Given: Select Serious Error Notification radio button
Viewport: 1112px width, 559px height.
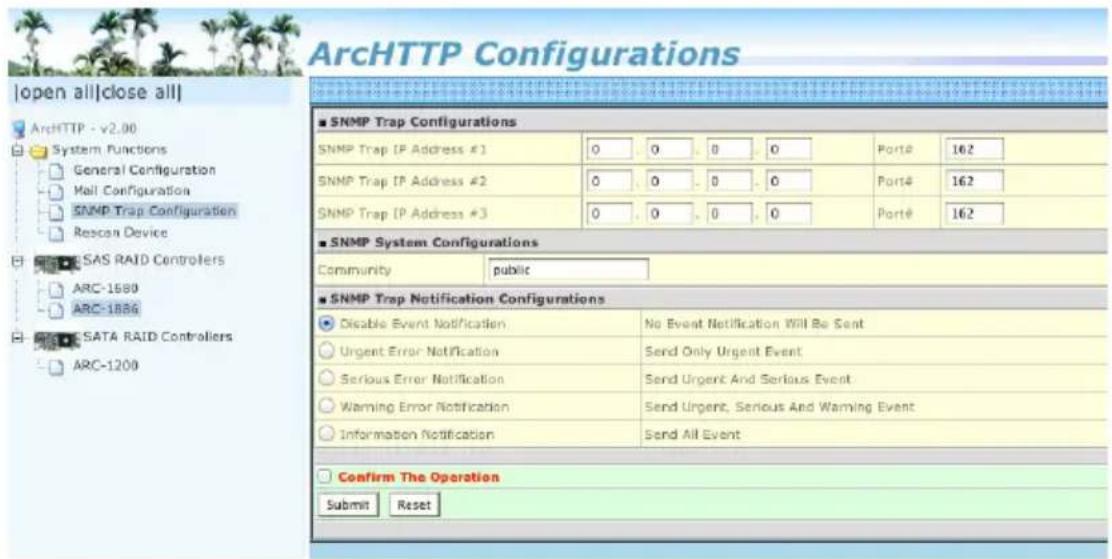Looking at the screenshot, I should click(x=326, y=379).
